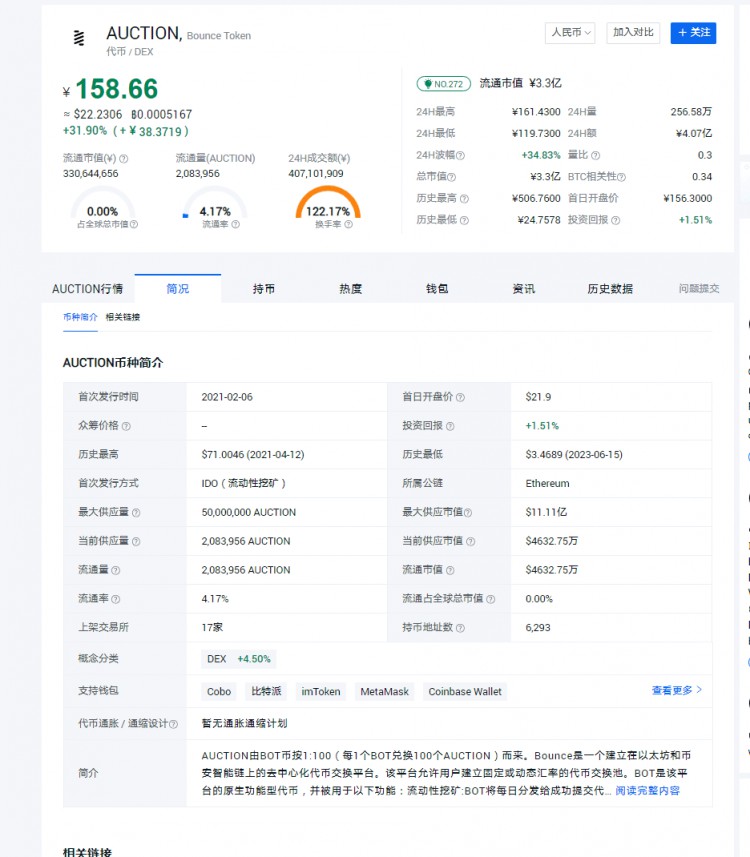
Task: Click help icon next to 总市值
Action: click(451, 177)
